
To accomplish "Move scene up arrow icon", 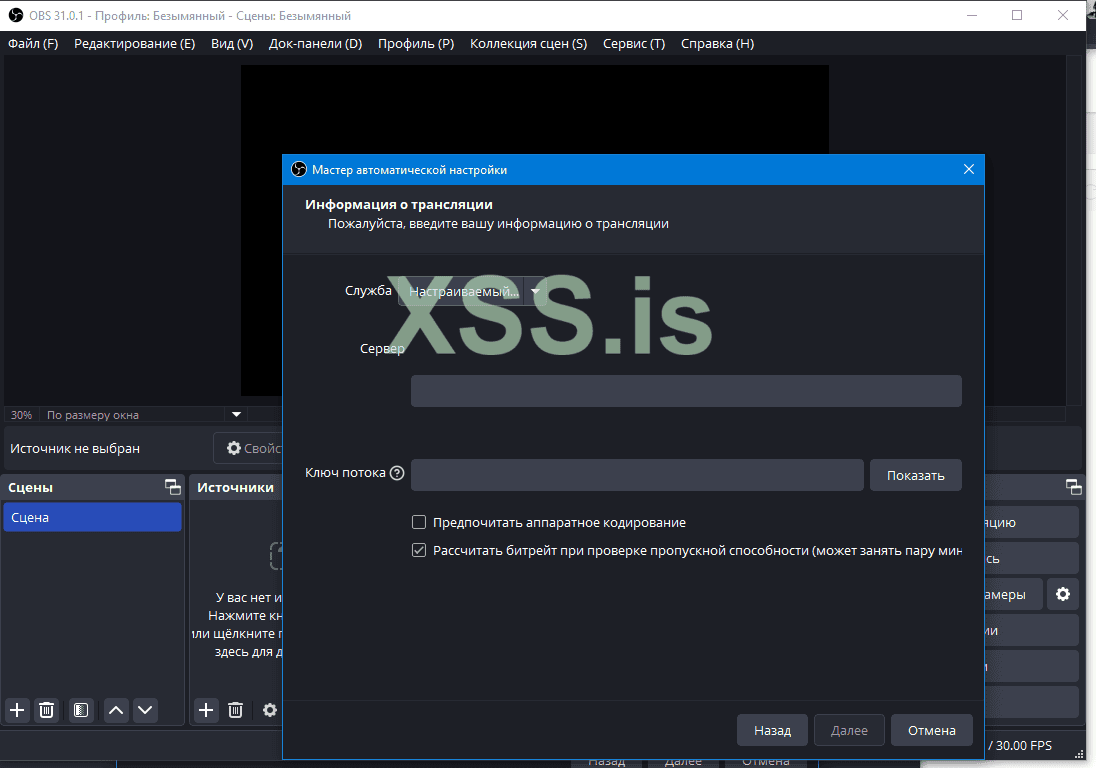I will 116,710.
